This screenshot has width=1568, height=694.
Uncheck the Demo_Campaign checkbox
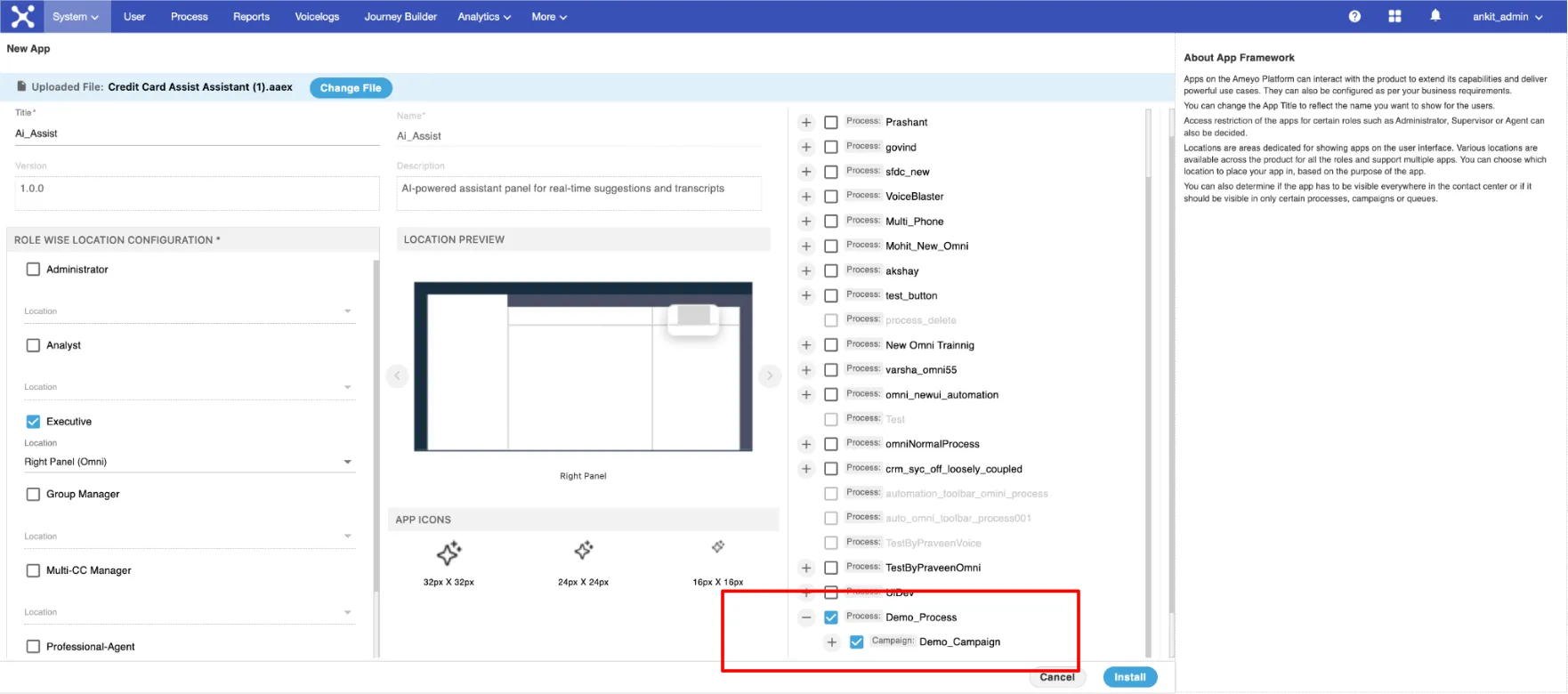856,642
